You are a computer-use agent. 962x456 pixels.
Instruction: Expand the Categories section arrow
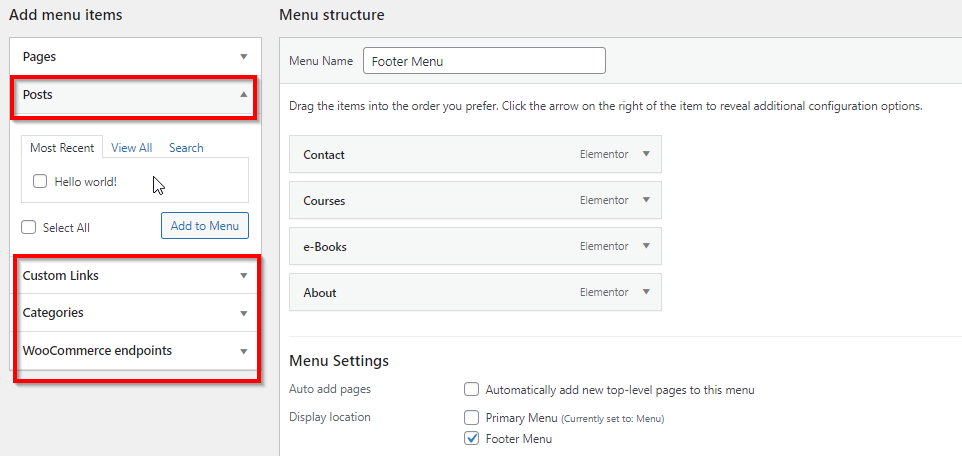(244, 313)
